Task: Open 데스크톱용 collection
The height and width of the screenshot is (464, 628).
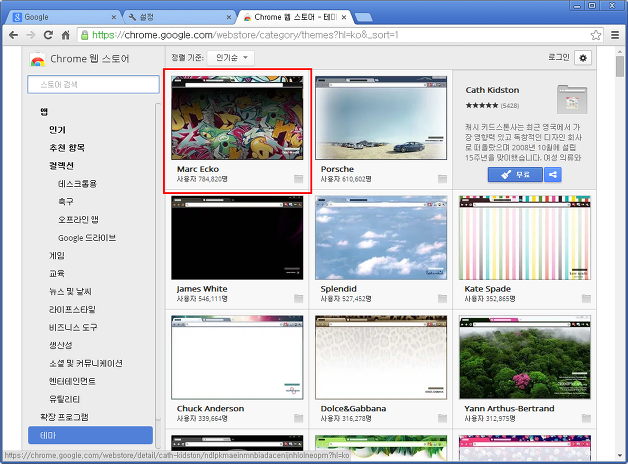Action: point(77,184)
